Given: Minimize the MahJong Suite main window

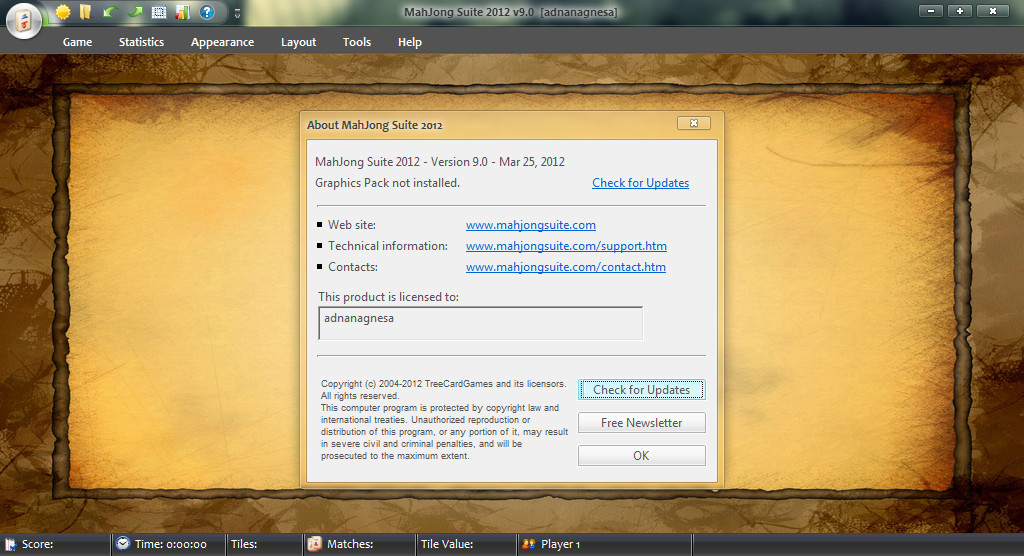Looking at the screenshot, I should (930, 11).
